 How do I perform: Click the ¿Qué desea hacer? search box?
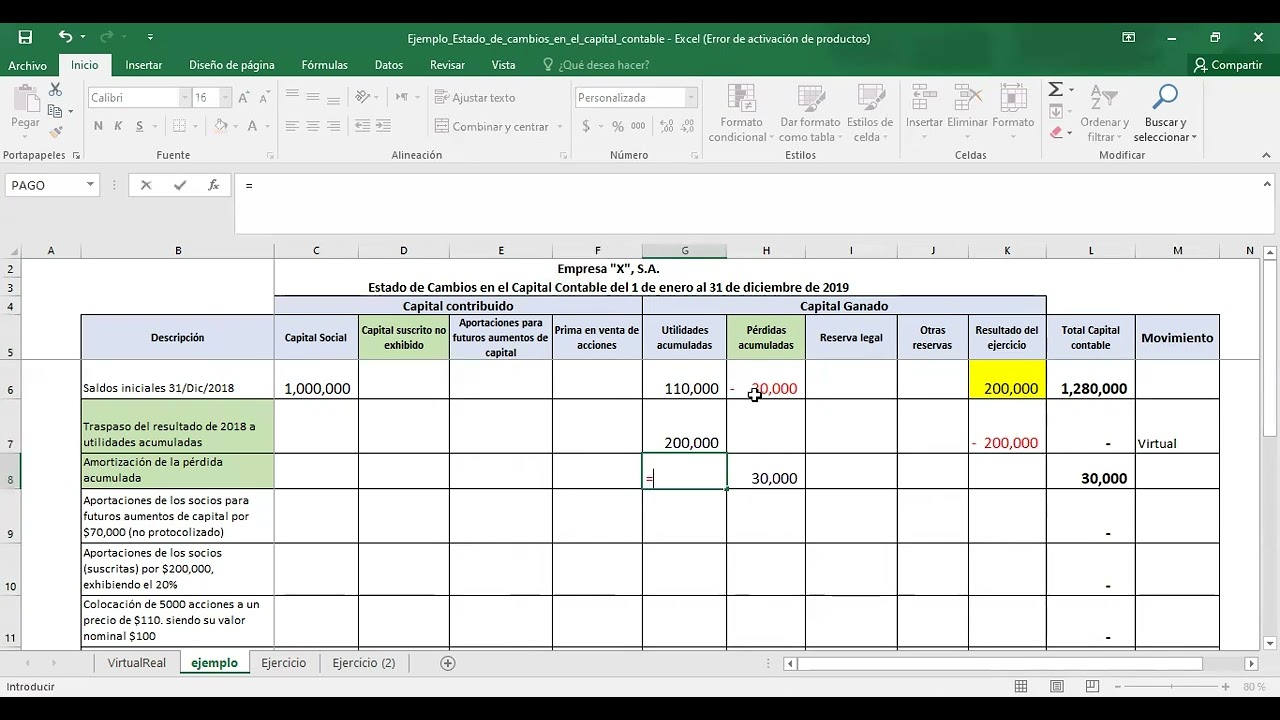pos(596,65)
